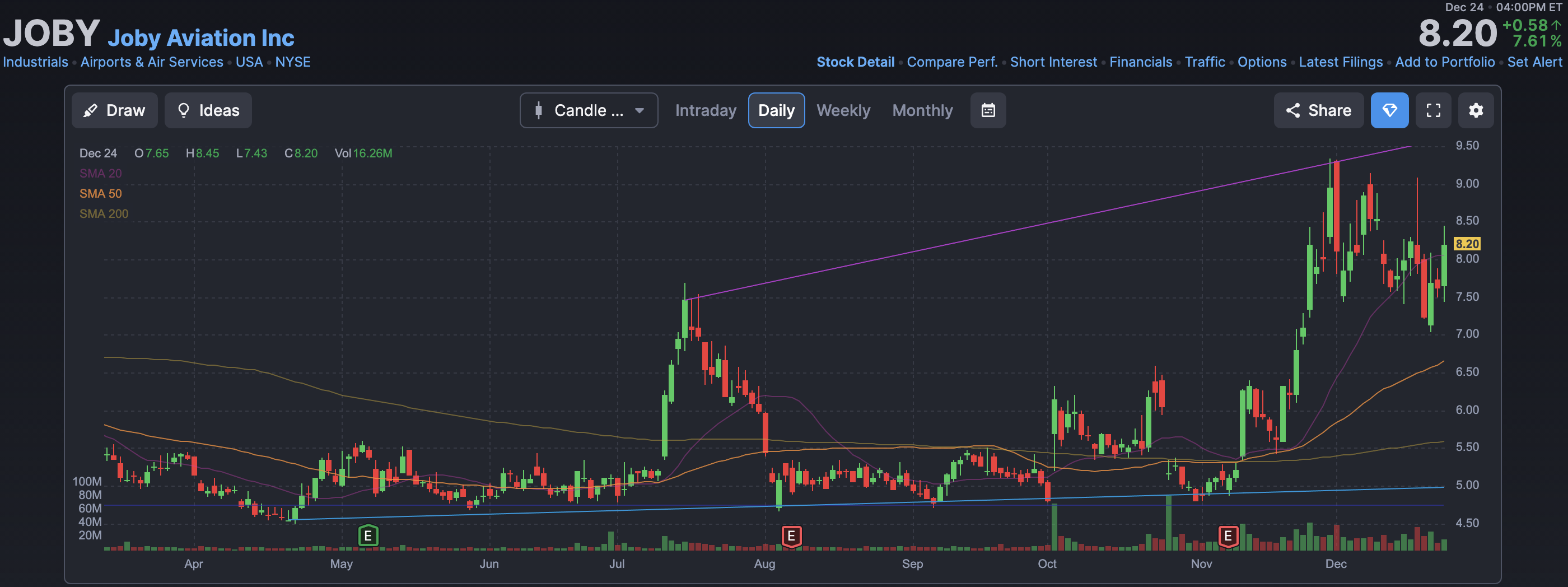Screen dimensions: 1568x587
Task: Open the November earnings E marker
Action: (x=1228, y=536)
